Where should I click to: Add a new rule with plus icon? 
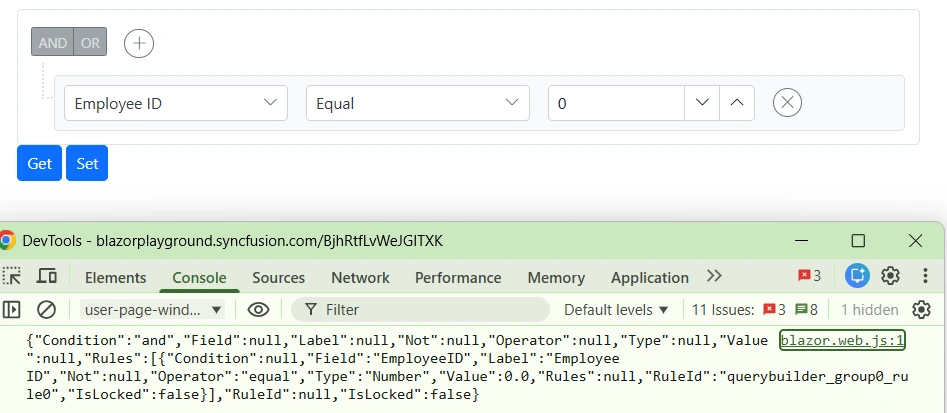(x=139, y=43)
